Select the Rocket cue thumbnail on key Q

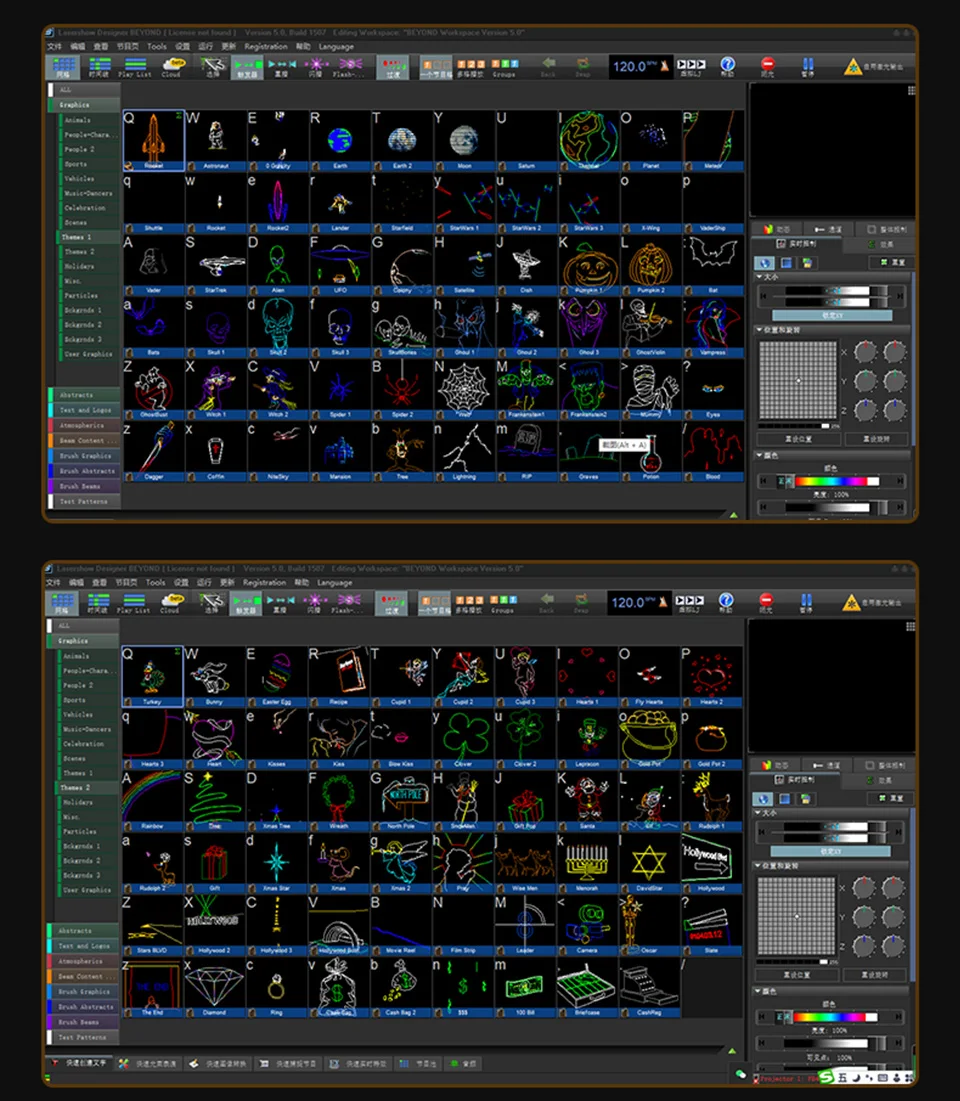[x=154, y=140]
